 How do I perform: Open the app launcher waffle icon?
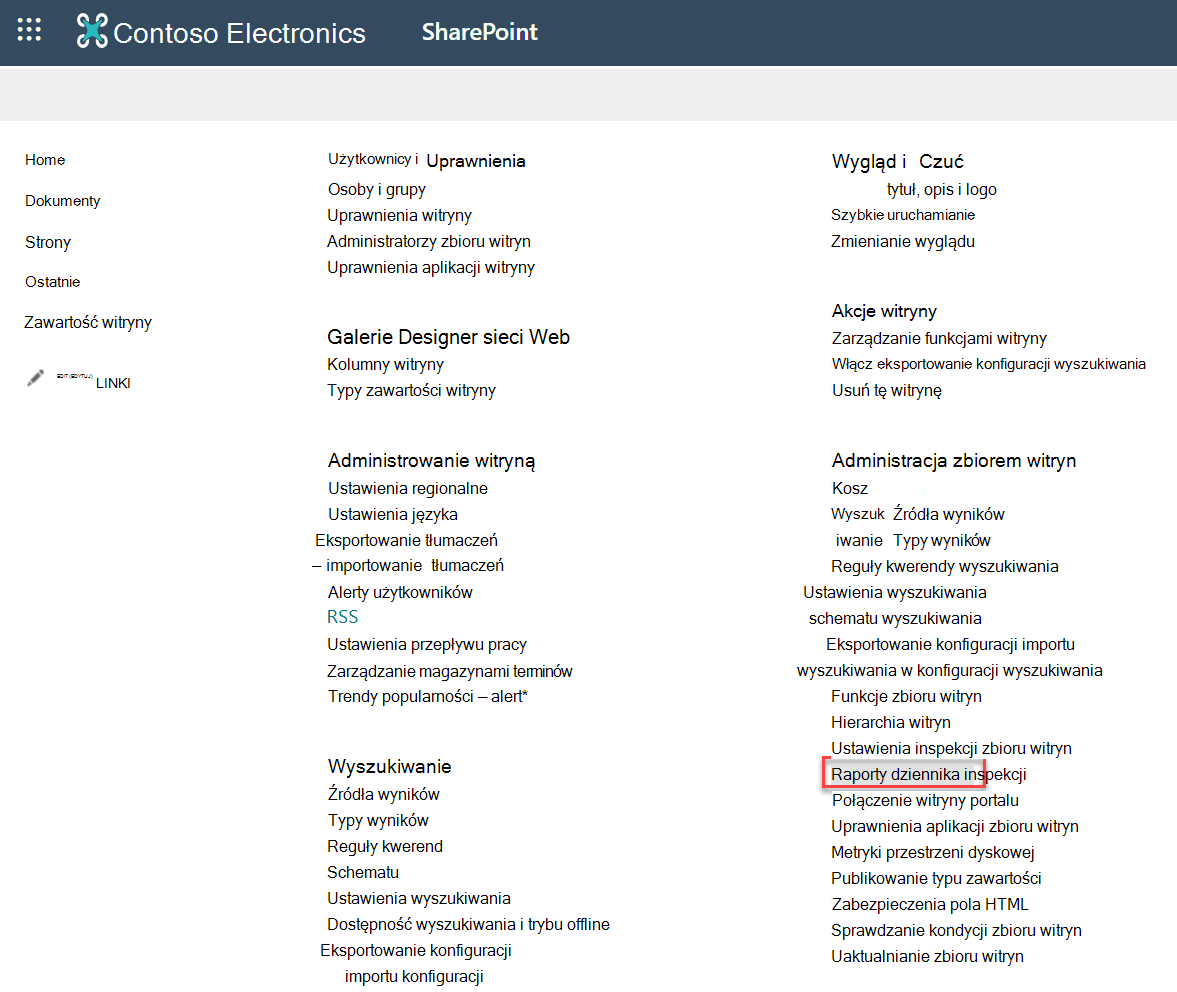[x=29, y=30]
